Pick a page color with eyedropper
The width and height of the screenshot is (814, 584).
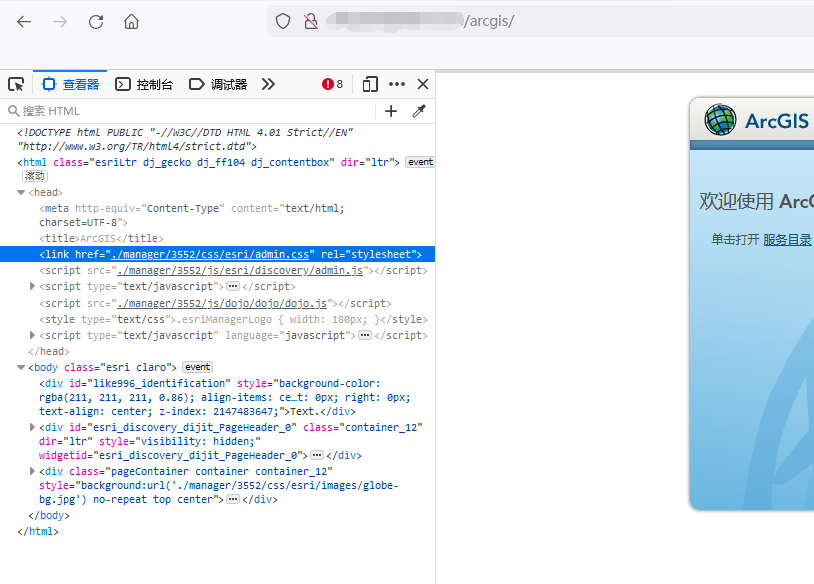(419, 111)
